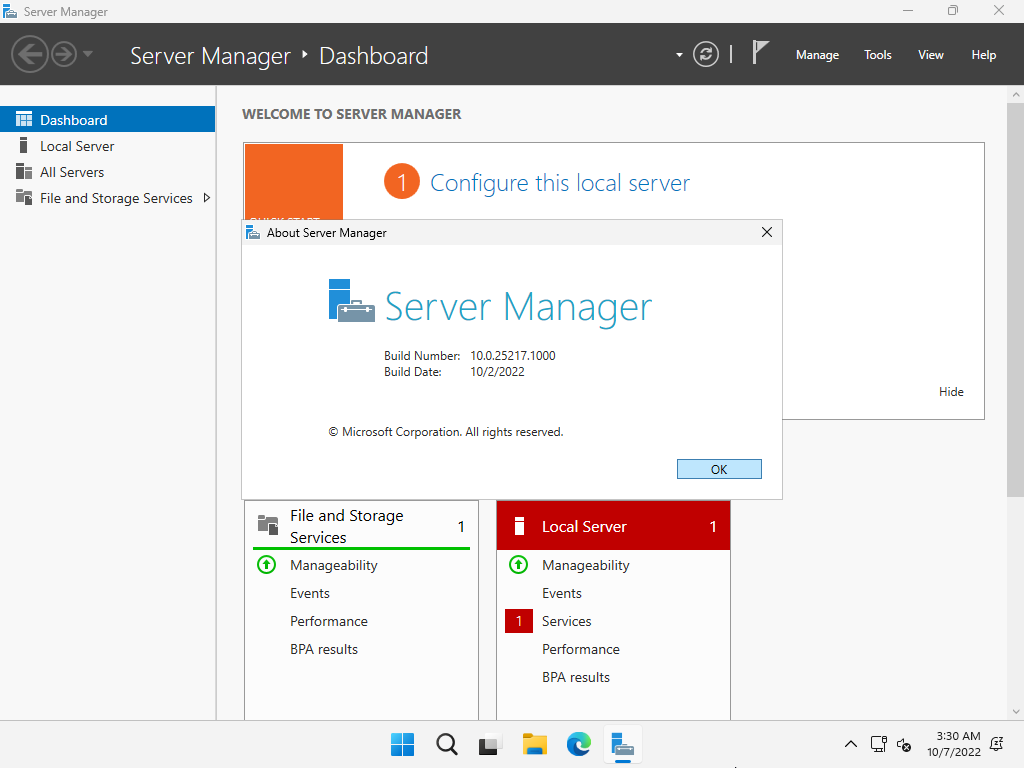
Task: Click the network tray icon
Action: (x=878, y=744)
